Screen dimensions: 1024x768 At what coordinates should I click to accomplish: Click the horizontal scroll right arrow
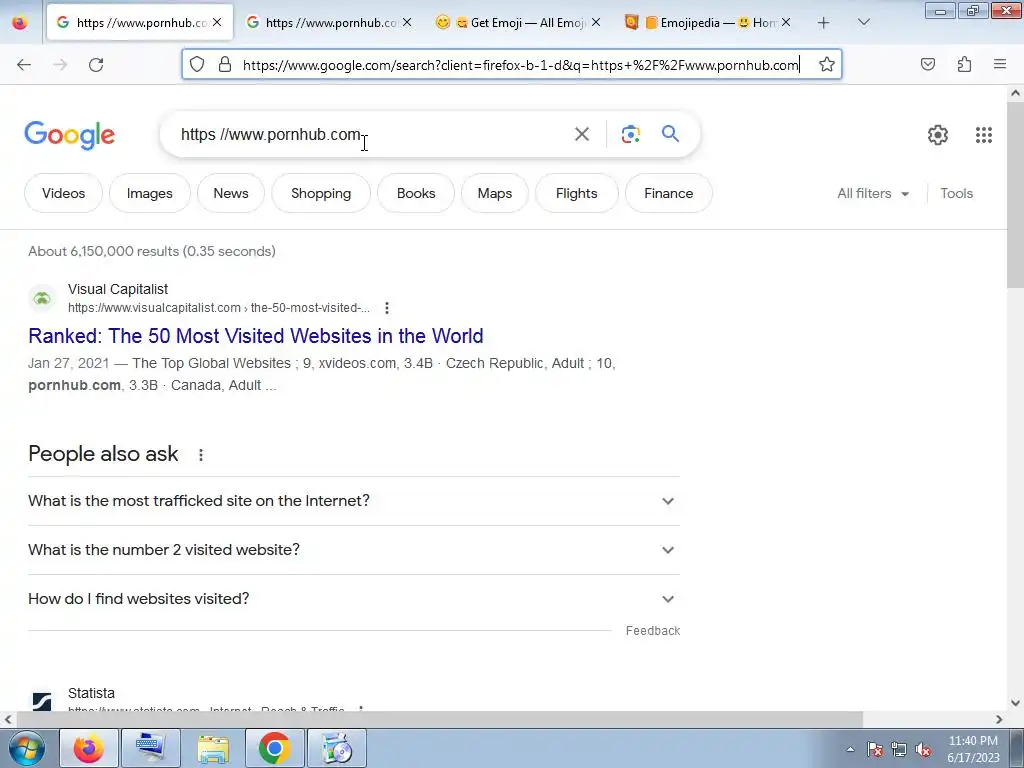tap(999, 719)
